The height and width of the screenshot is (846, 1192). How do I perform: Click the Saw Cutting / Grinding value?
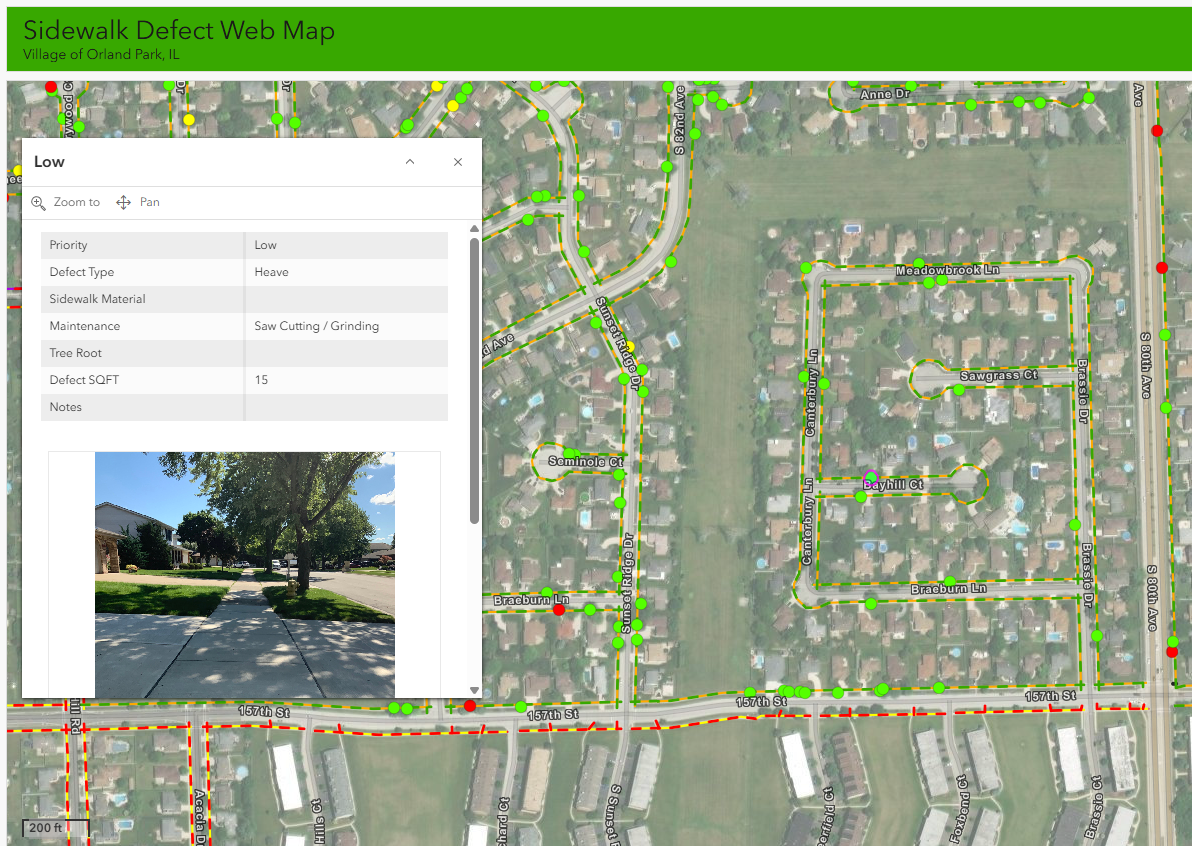pyautogui.click(x=316, y=326)
